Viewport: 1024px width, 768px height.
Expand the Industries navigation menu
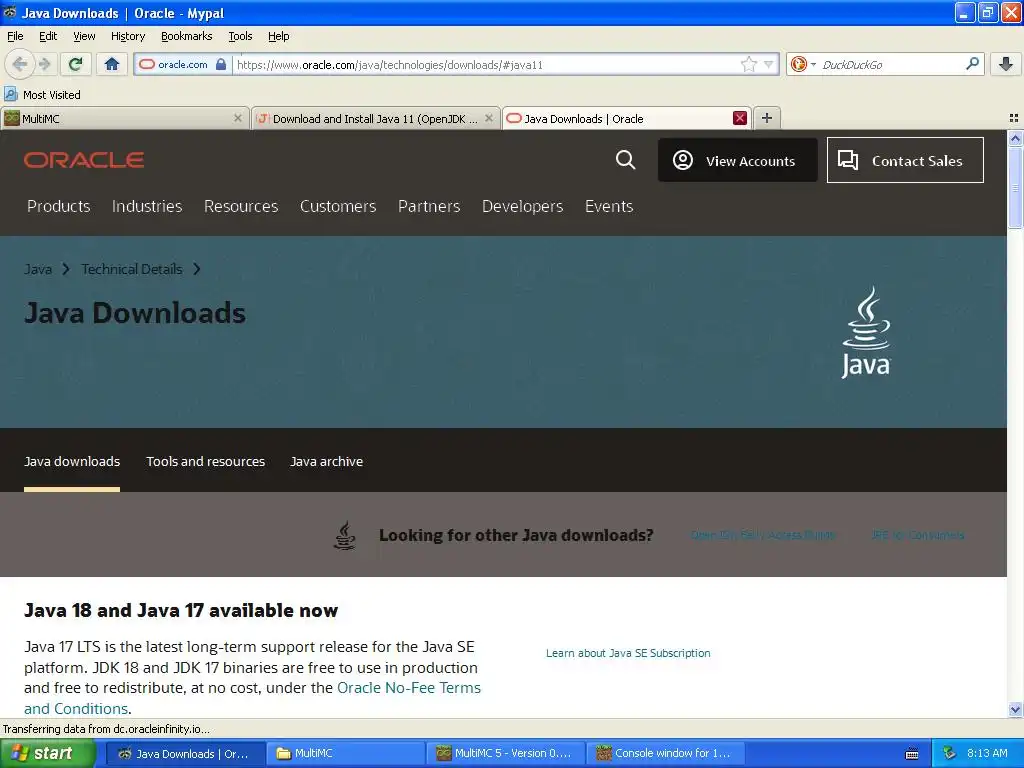pyautogui.click(x=147, y=206)
